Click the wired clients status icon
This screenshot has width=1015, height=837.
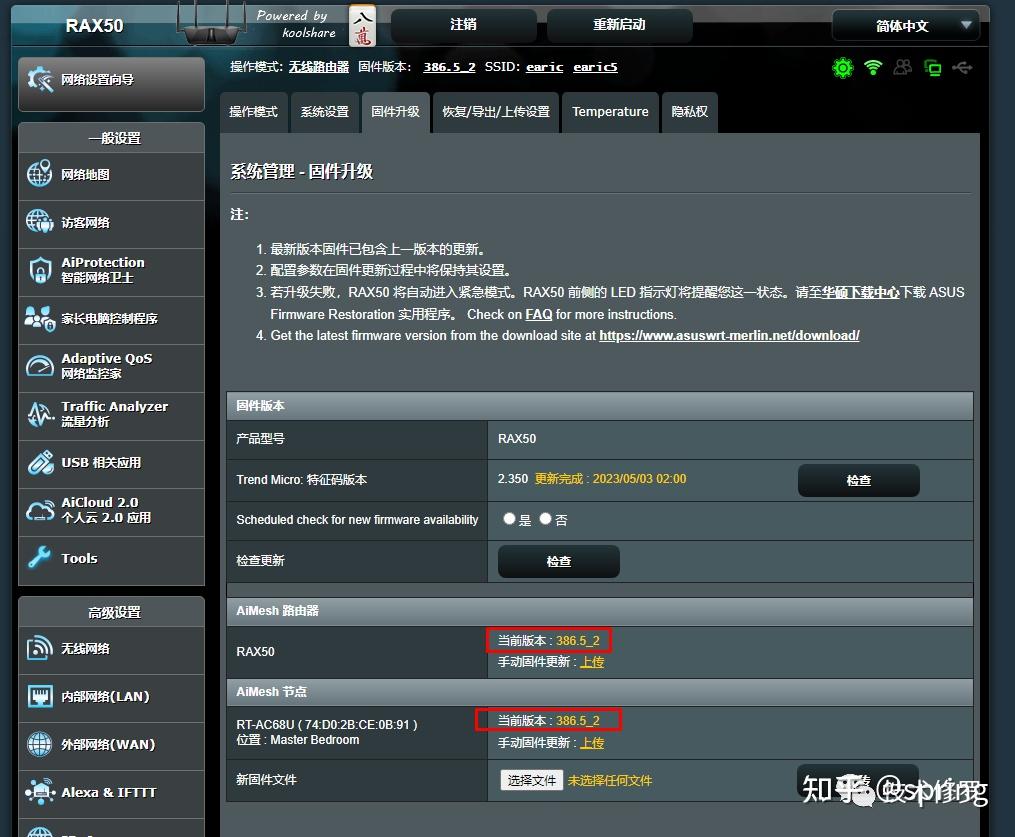click(933, 68)
